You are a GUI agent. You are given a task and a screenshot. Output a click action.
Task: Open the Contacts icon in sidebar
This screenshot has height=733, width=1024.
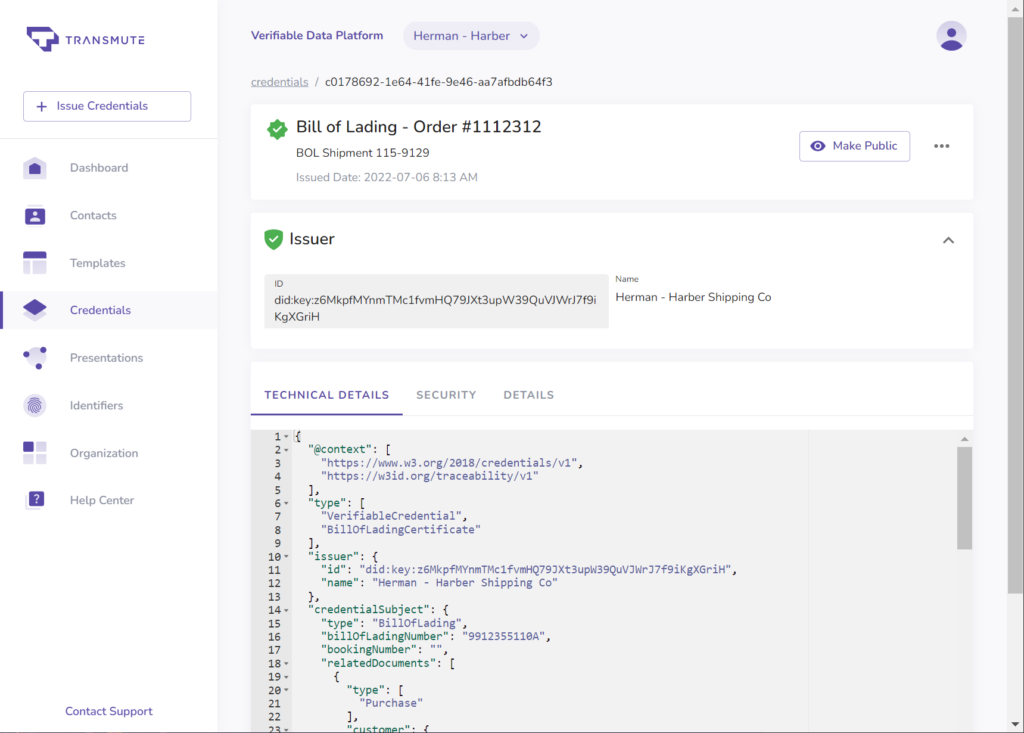click(x=35, y=216)
